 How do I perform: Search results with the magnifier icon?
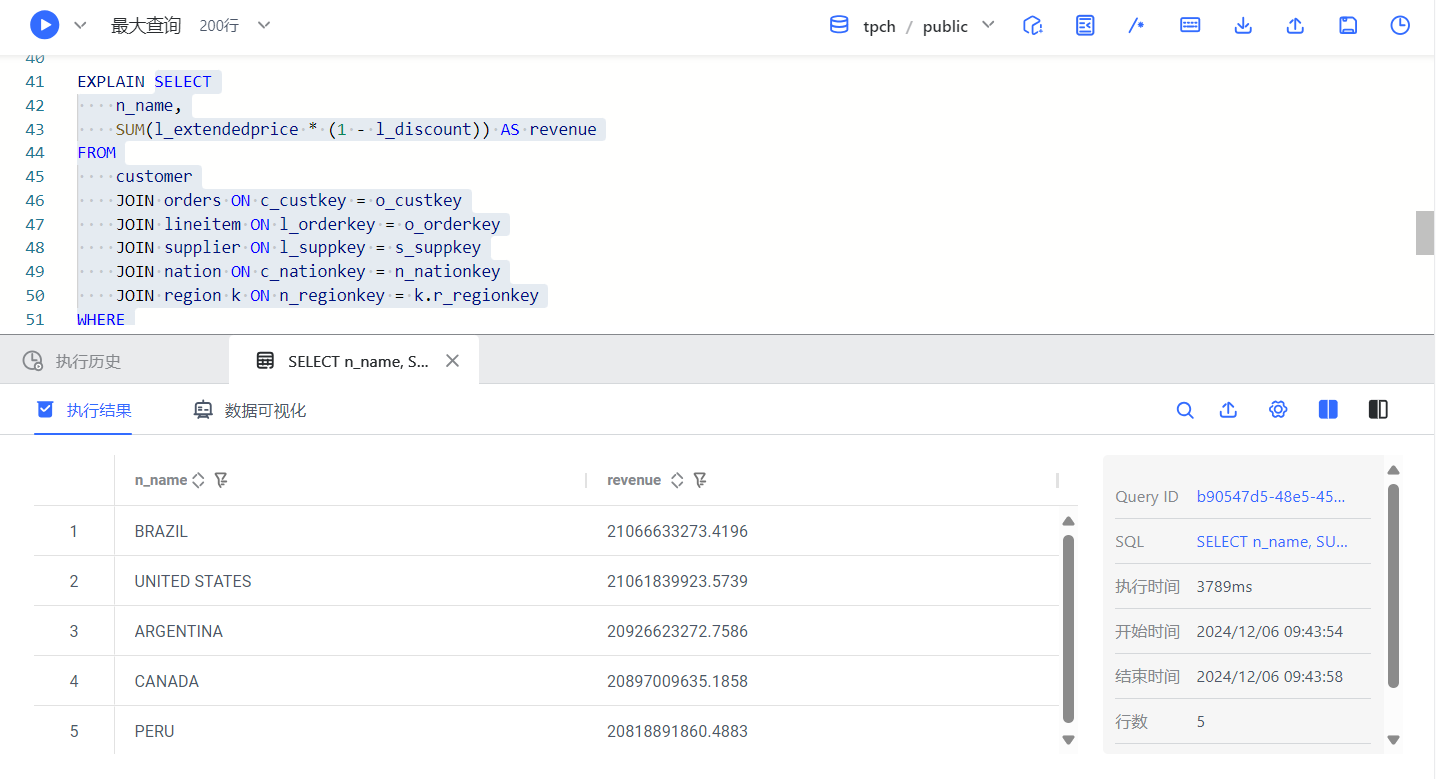tap(1185, 410)
